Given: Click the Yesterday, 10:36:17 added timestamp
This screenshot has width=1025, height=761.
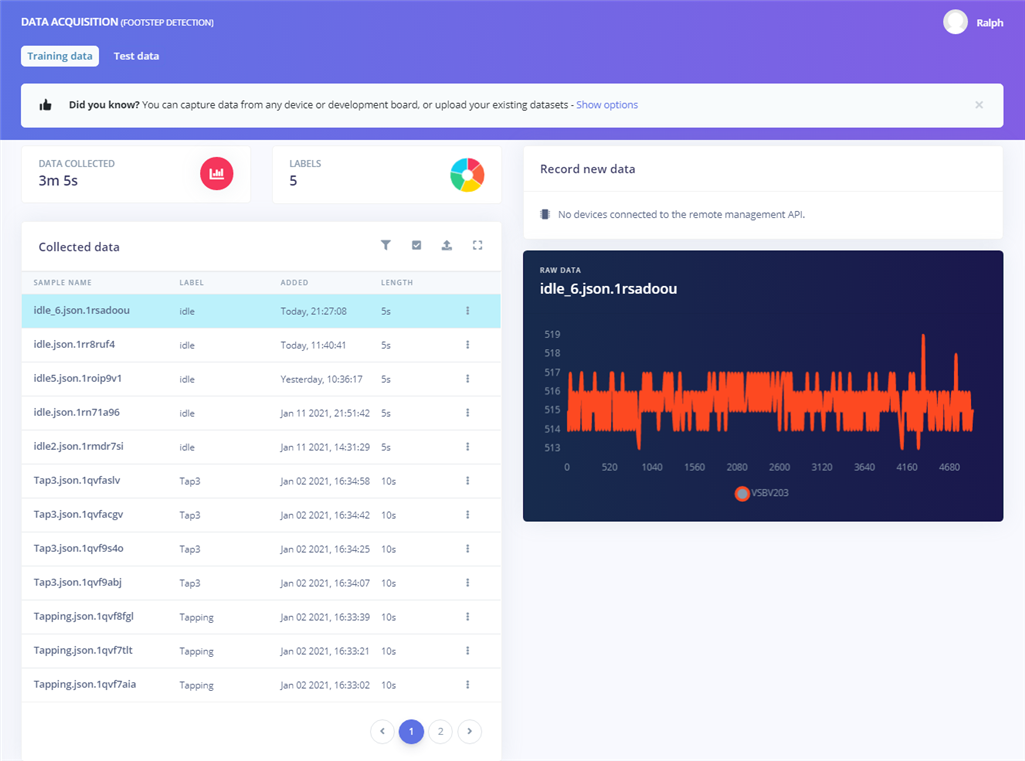Looking at the screenshot, I should [321, 379].
